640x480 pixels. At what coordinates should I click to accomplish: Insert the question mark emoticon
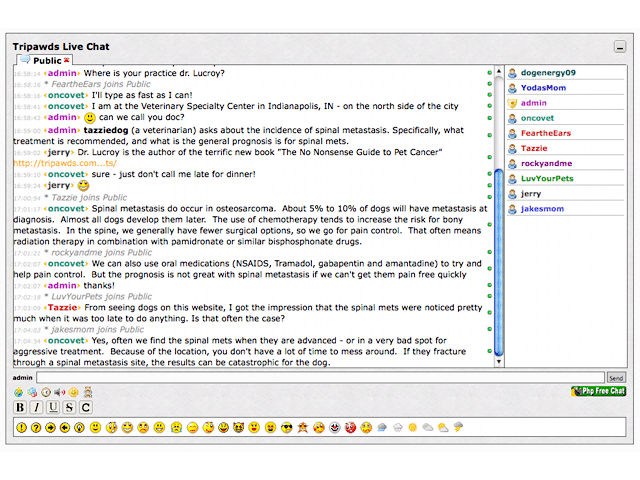[x=36, y=427]
